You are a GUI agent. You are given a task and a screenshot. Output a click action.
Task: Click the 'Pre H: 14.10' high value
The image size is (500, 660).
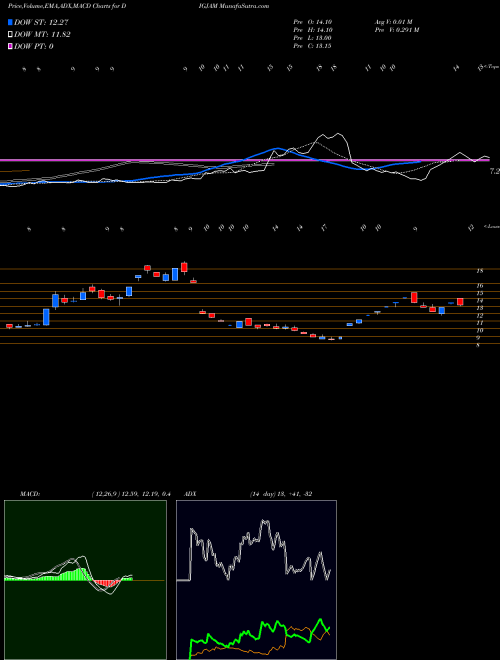click(x=312, y=30)
